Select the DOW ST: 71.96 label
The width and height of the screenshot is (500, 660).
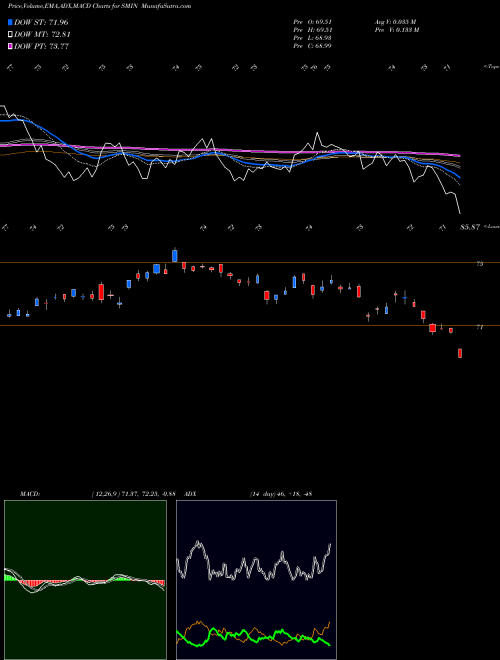[x=41, y=23]
